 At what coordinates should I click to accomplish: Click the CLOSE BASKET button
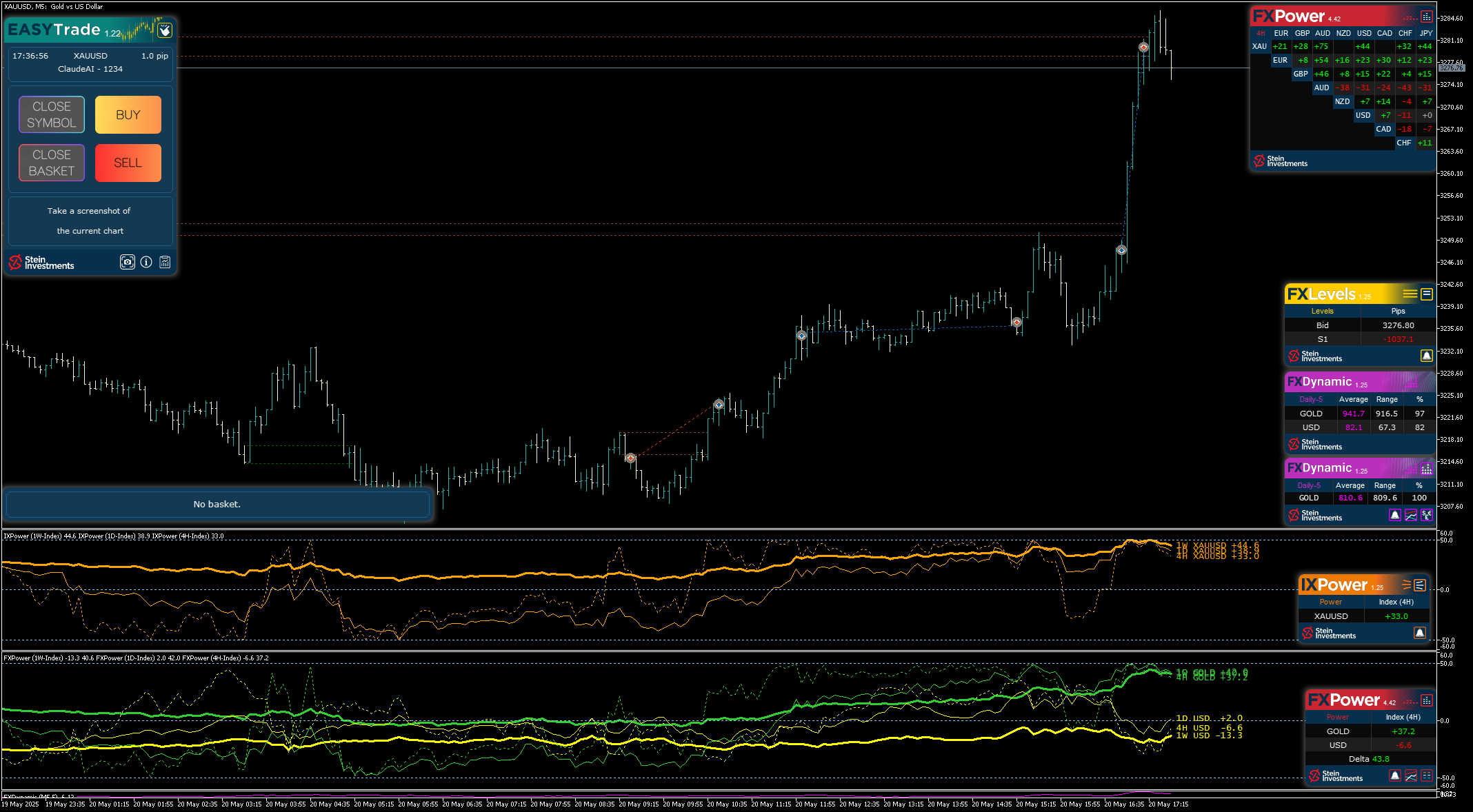coord(52,163)
